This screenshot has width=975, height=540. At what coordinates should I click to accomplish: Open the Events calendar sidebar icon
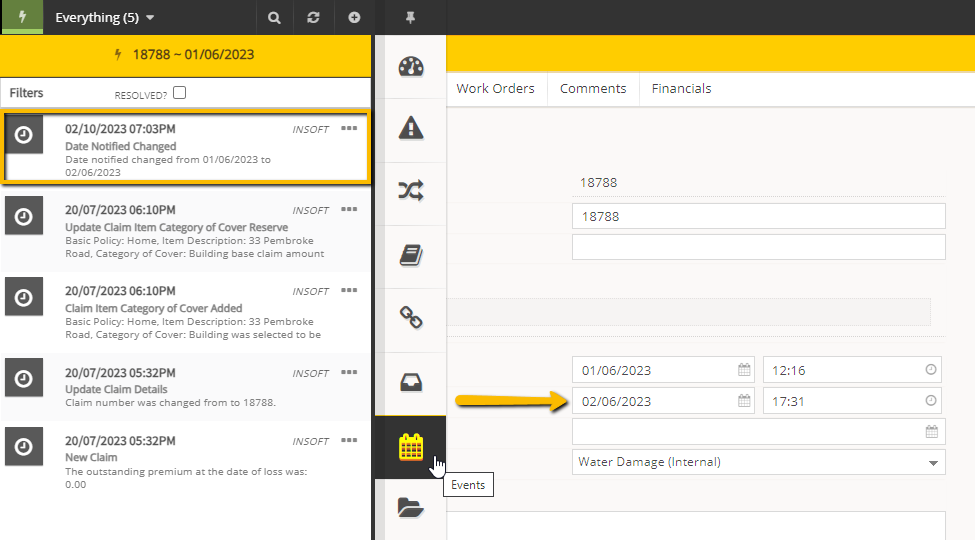[x=411, y=447]
